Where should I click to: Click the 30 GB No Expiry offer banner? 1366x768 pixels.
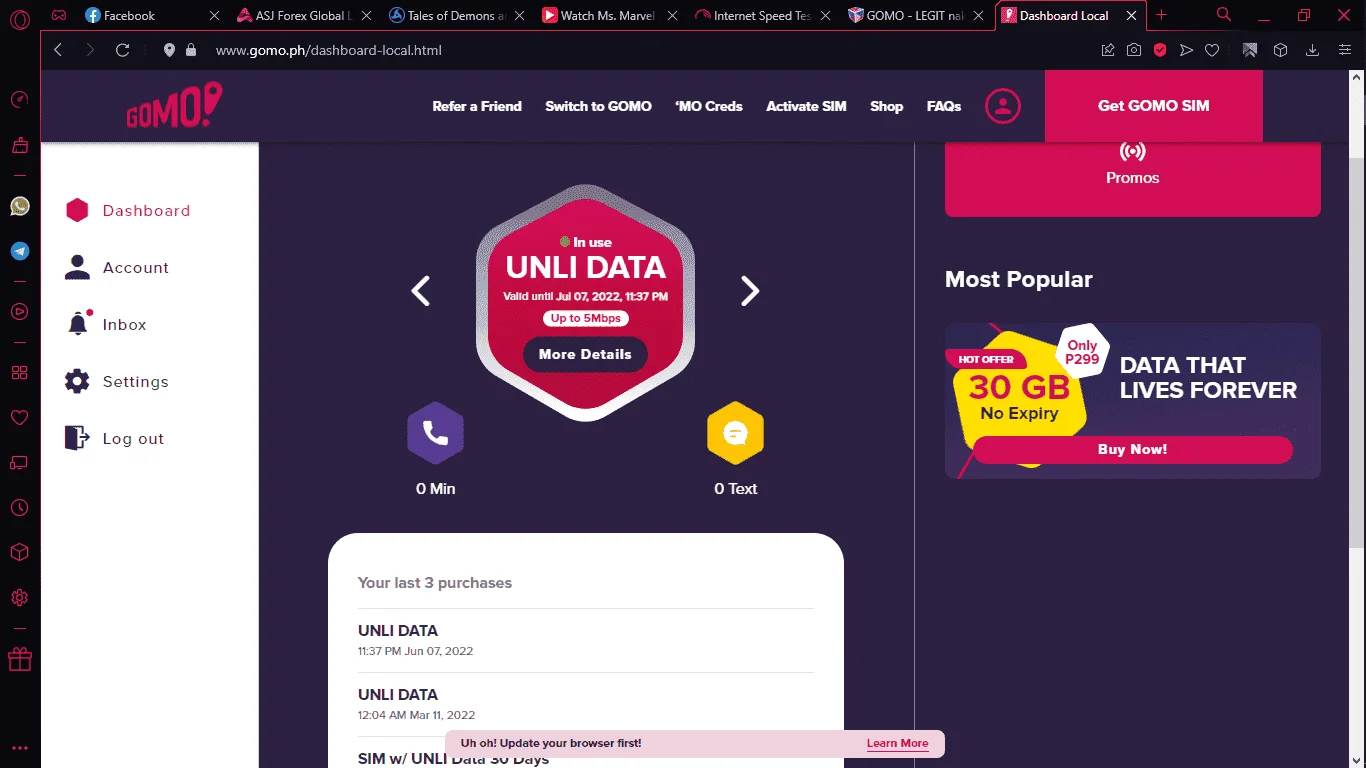pos(1133,400)
